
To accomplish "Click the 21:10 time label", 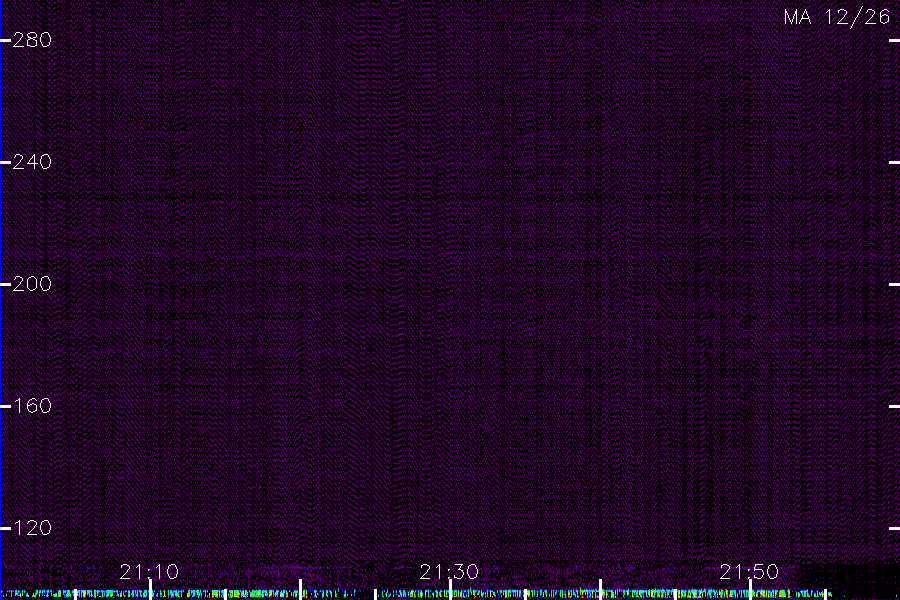I will point(149,572).
